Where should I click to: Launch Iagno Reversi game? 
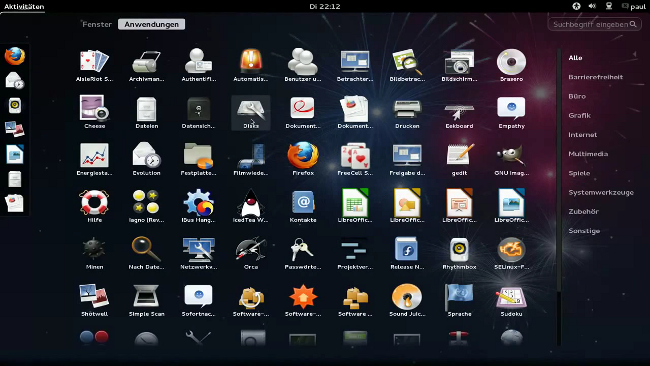pyautogui.click(x=146, y=206)
